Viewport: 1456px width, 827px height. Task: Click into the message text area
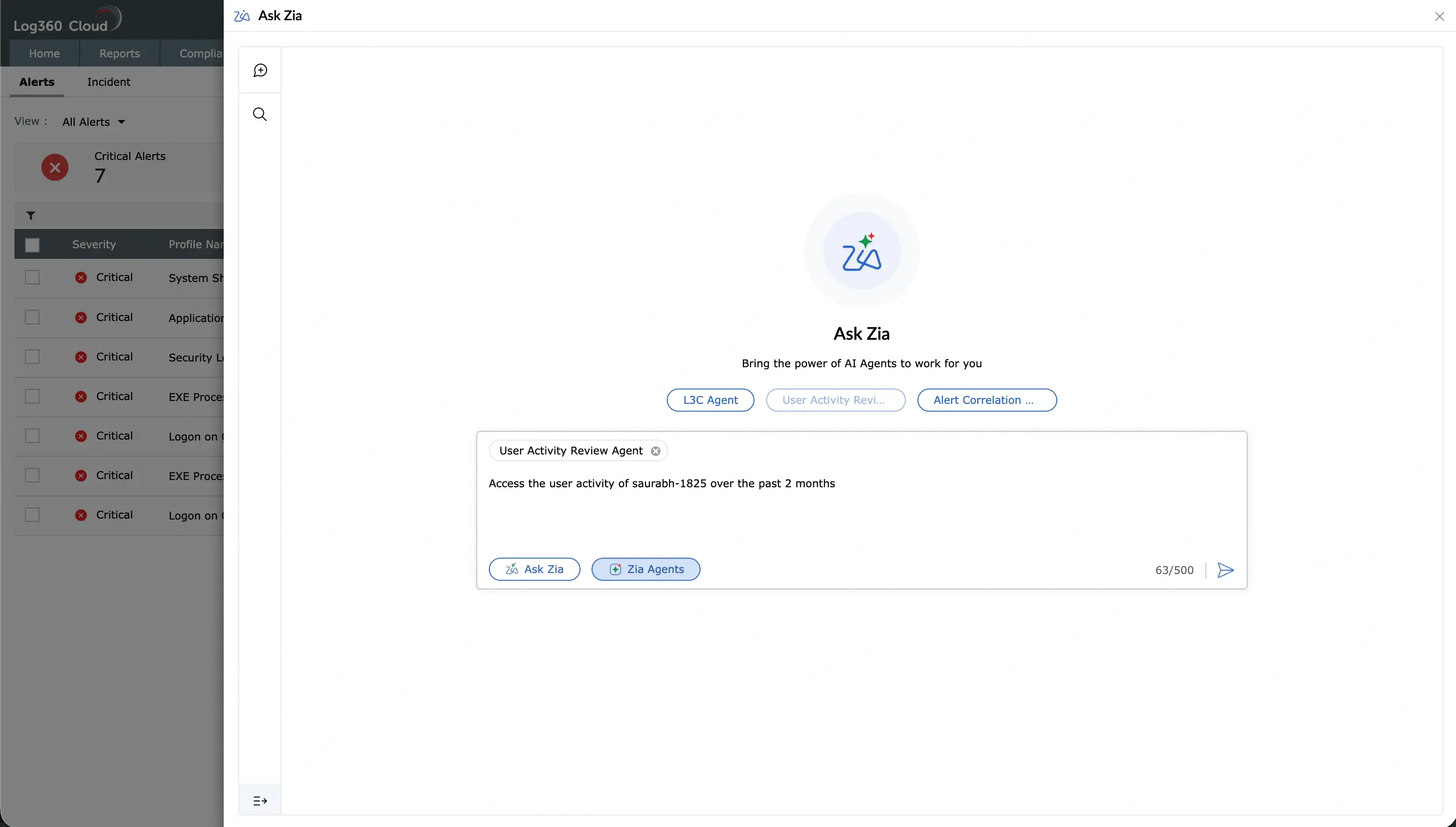861,508
